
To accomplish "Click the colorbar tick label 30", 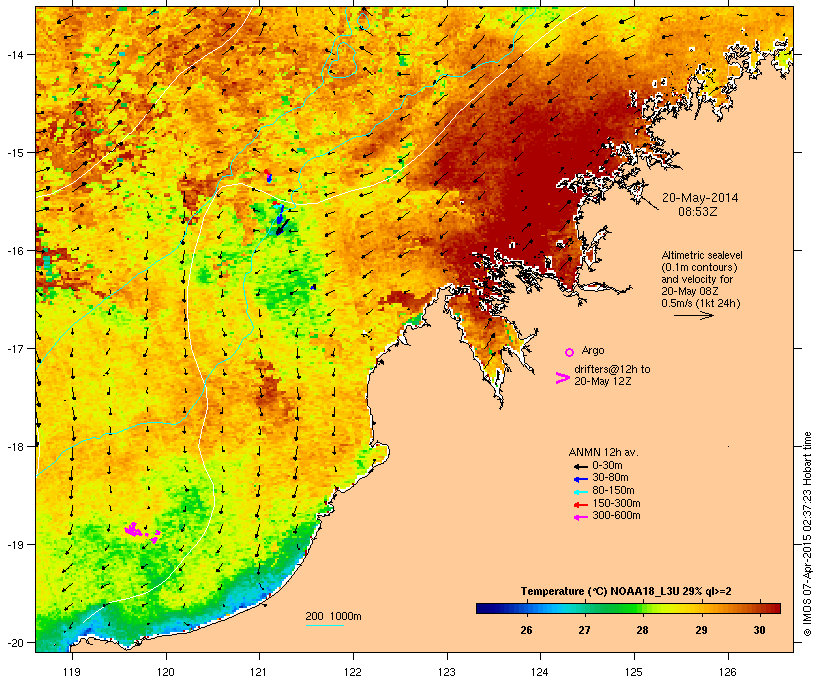I will coord(759,630).
